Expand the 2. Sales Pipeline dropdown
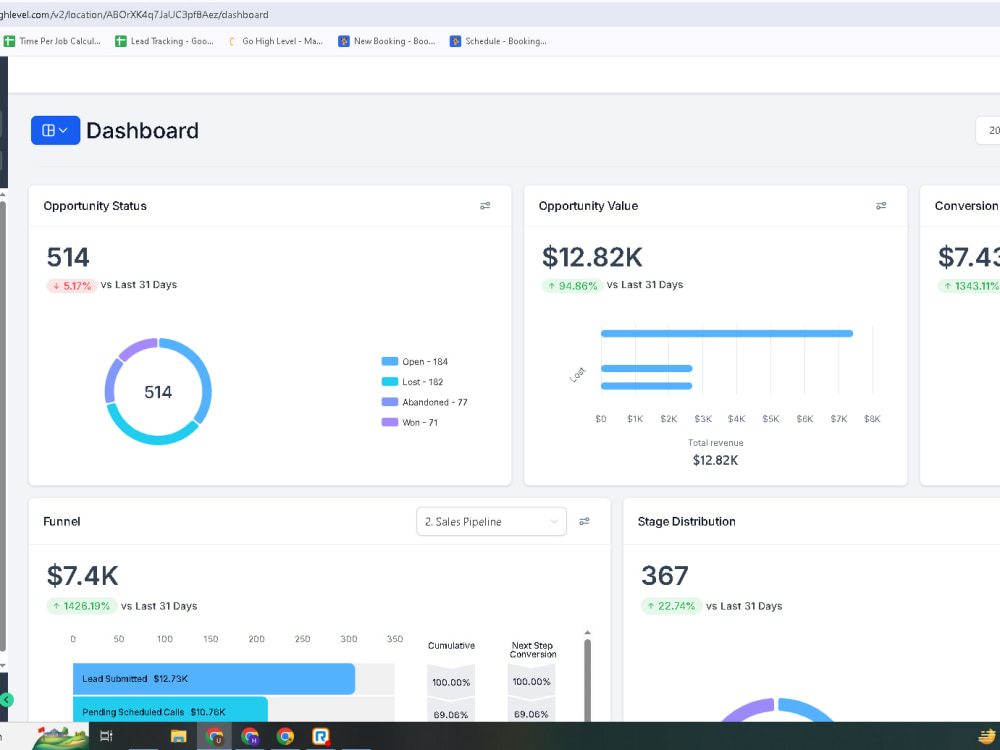 coord(491,522)
